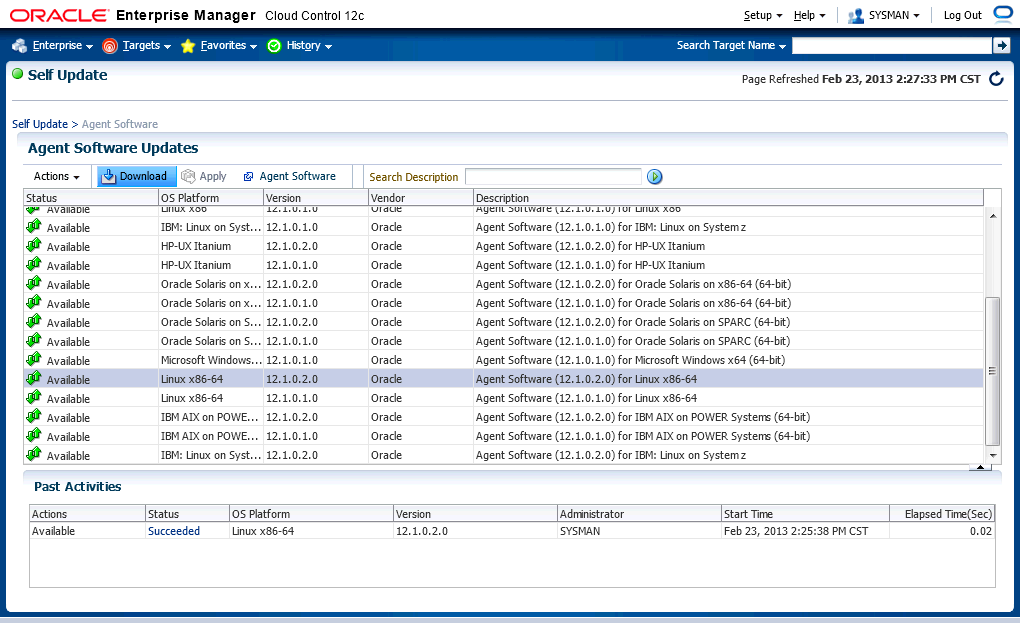Open the Succeeded status link
The height and width of the screenshot is (623, 1020).
tap(174, 531)
